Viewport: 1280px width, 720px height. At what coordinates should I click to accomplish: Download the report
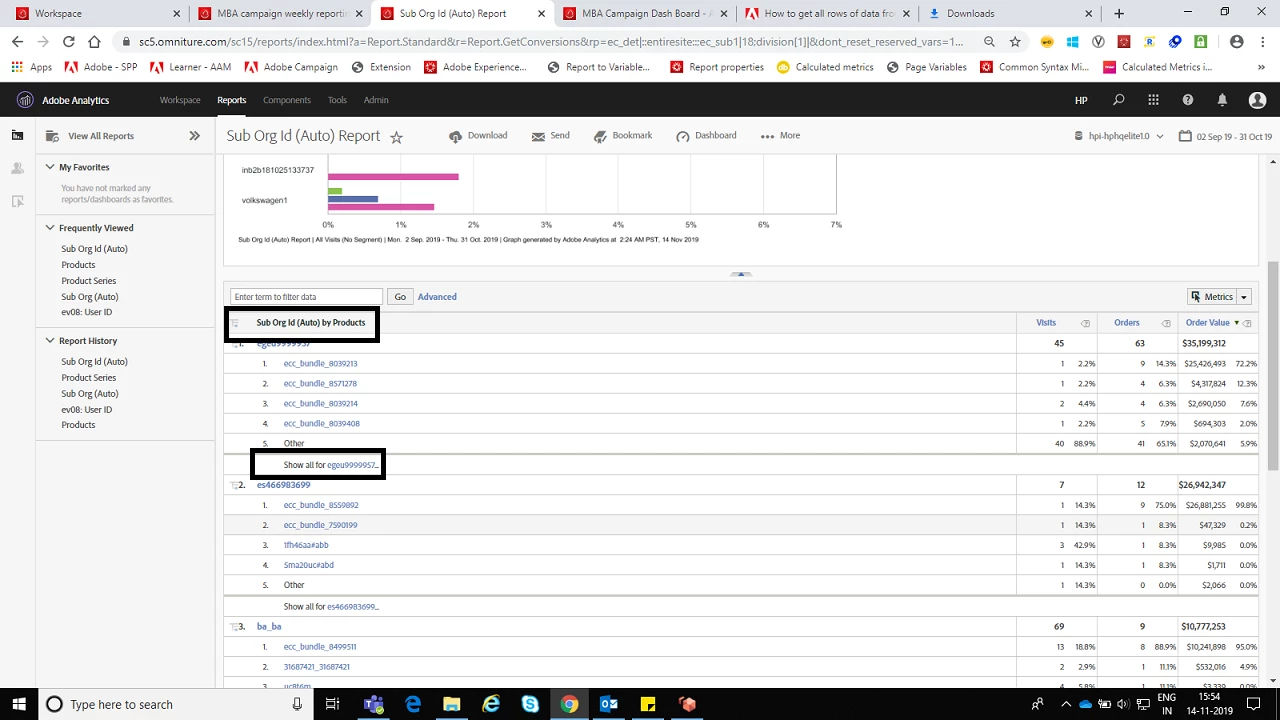click(478, 136)
